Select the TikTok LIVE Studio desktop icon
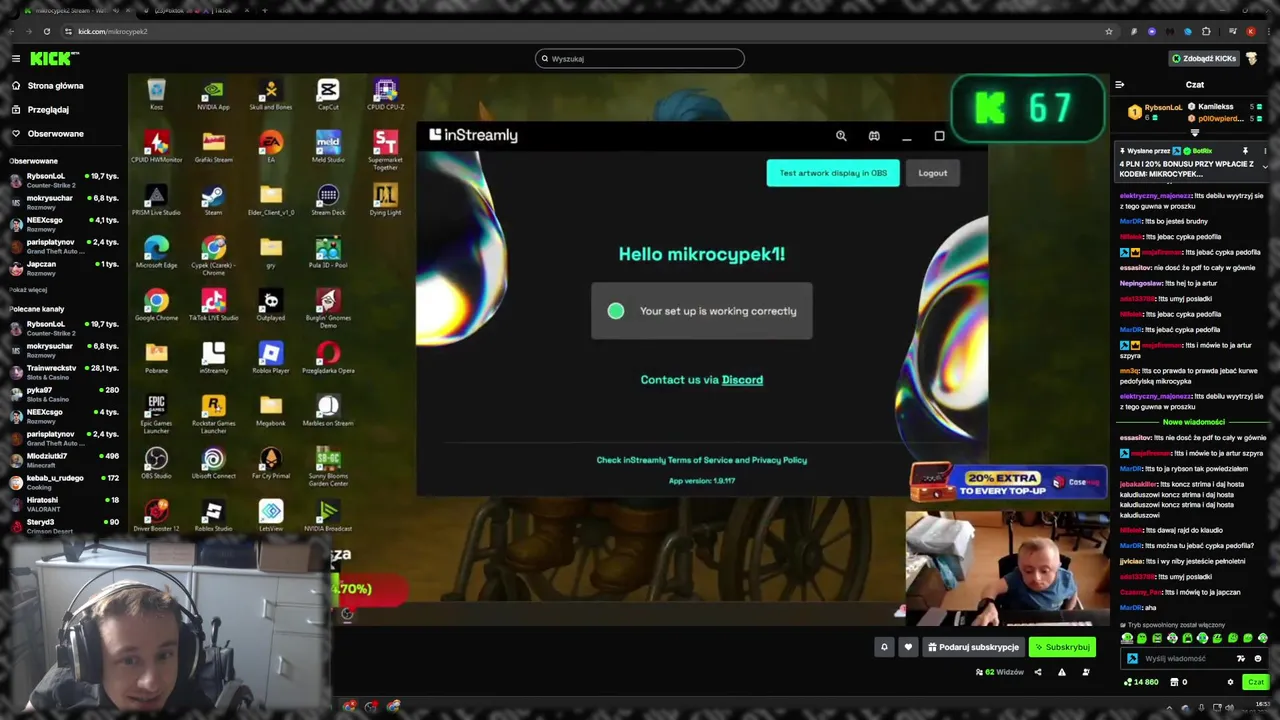The image size is (1280, 720). tap(213, 305)
